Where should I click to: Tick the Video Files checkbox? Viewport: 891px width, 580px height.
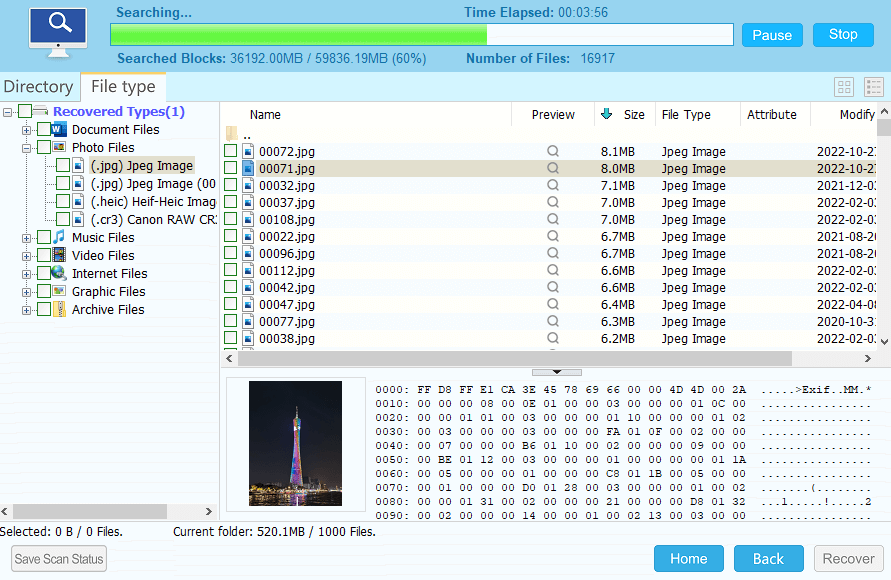point(43,256)
